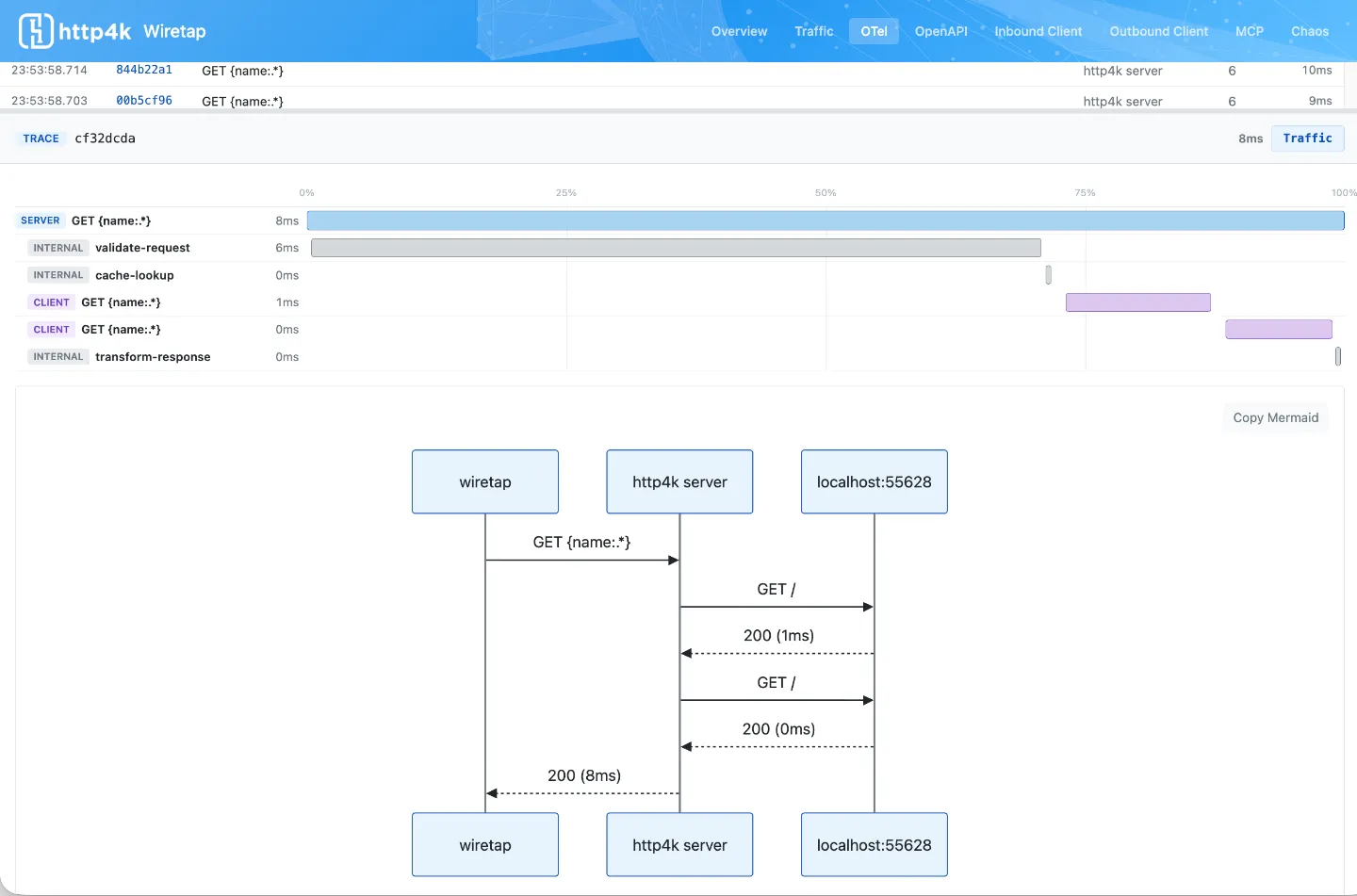Select the SERVER GET {name:.*} span row

click(679, 220)
